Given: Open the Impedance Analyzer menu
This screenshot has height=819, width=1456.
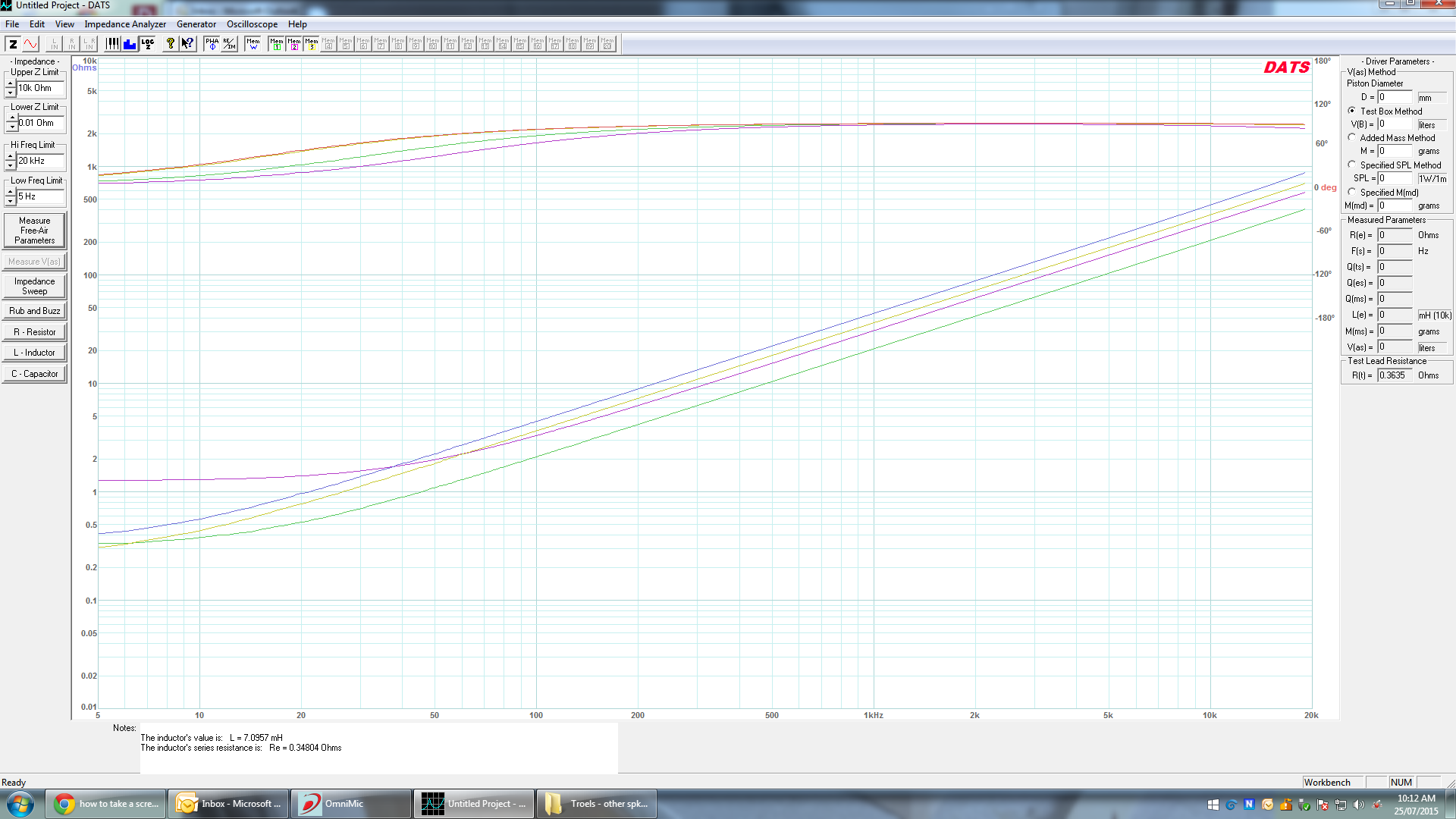Looking at the screenshot, I should coord(125,24).
